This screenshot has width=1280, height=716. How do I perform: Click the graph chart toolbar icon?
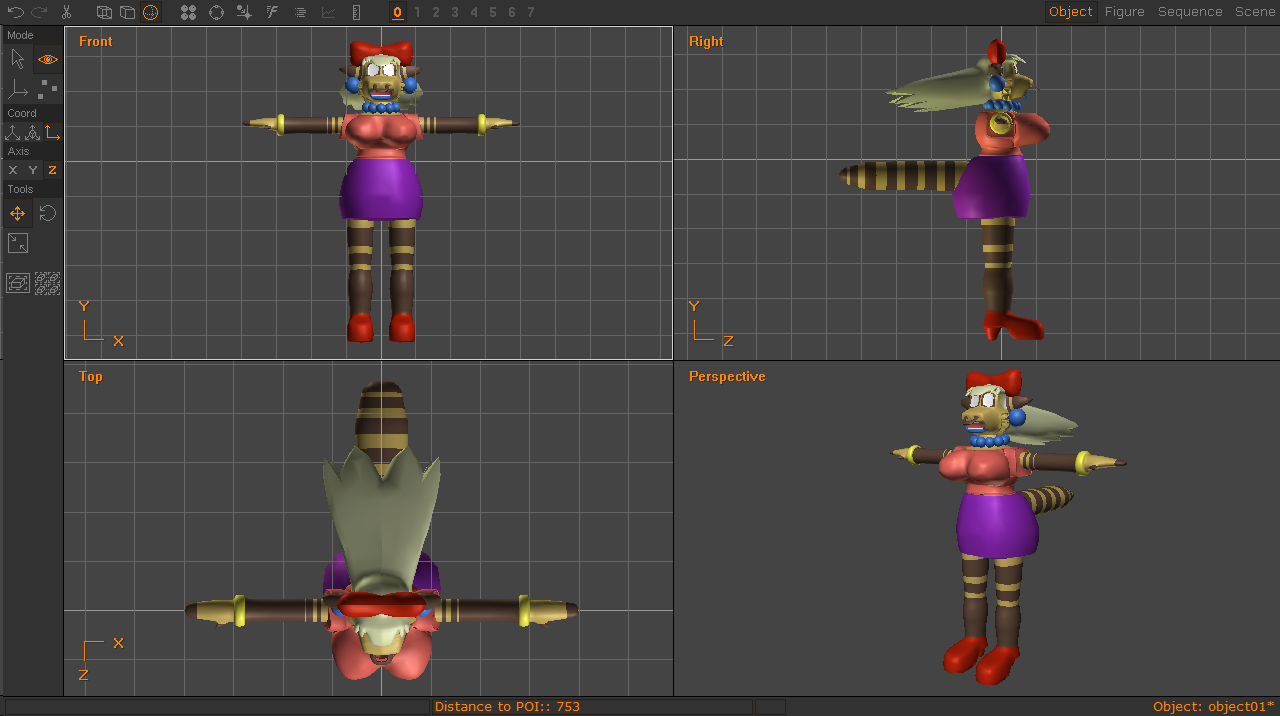pos(328,12)
